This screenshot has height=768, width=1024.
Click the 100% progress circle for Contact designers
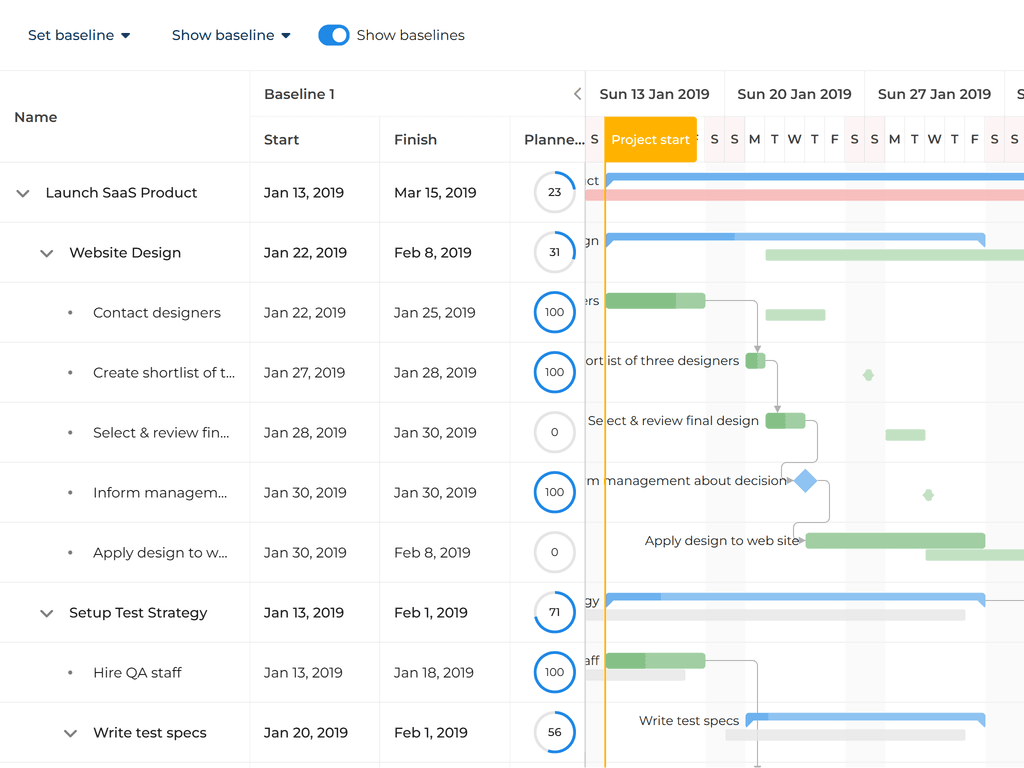(x=554, y=312)
